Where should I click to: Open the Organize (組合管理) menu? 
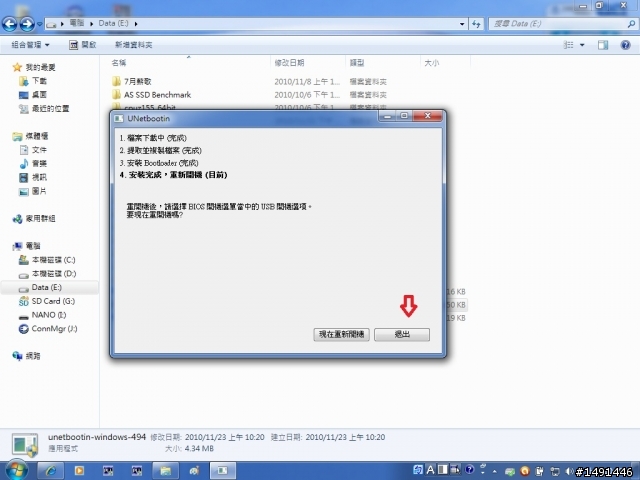[x=31, y=44]
